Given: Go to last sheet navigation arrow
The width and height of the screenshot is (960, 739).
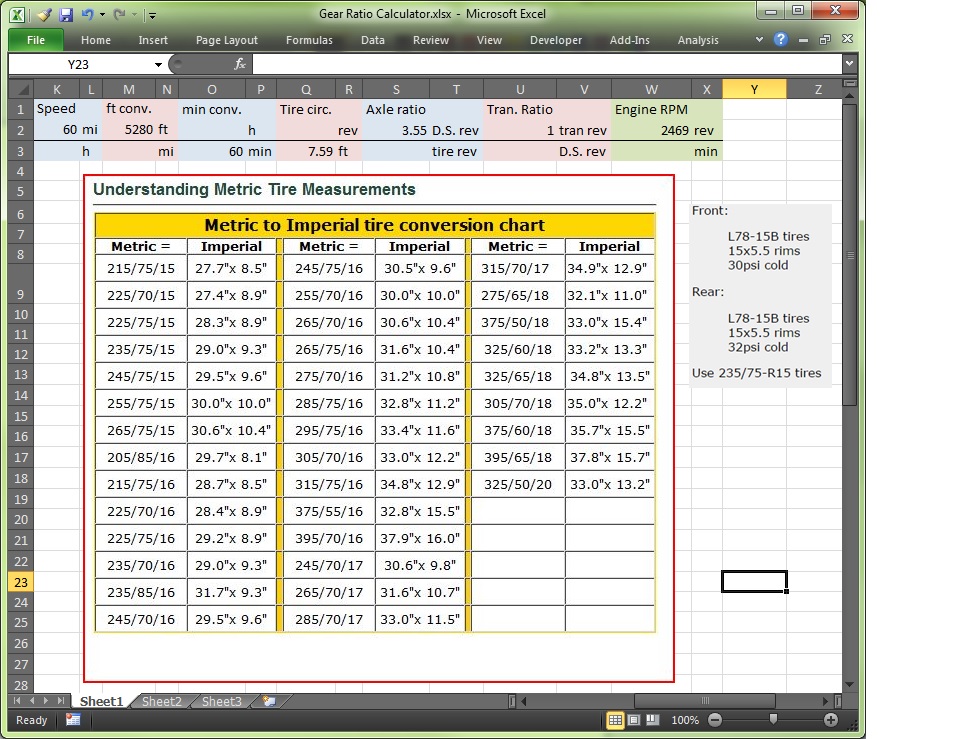Looking at the screenshot, I should (x=61, y=700).
